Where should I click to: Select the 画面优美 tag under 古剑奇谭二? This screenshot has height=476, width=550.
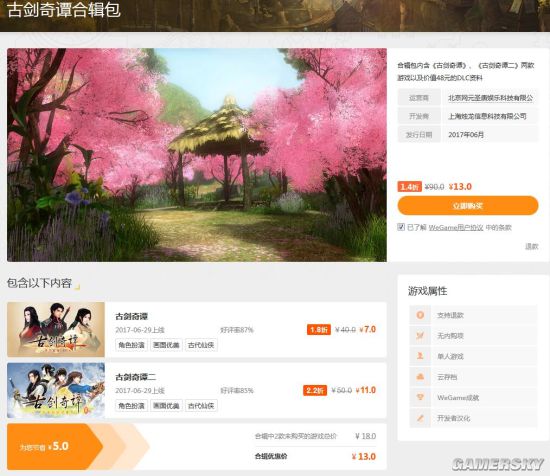(166, 406)
